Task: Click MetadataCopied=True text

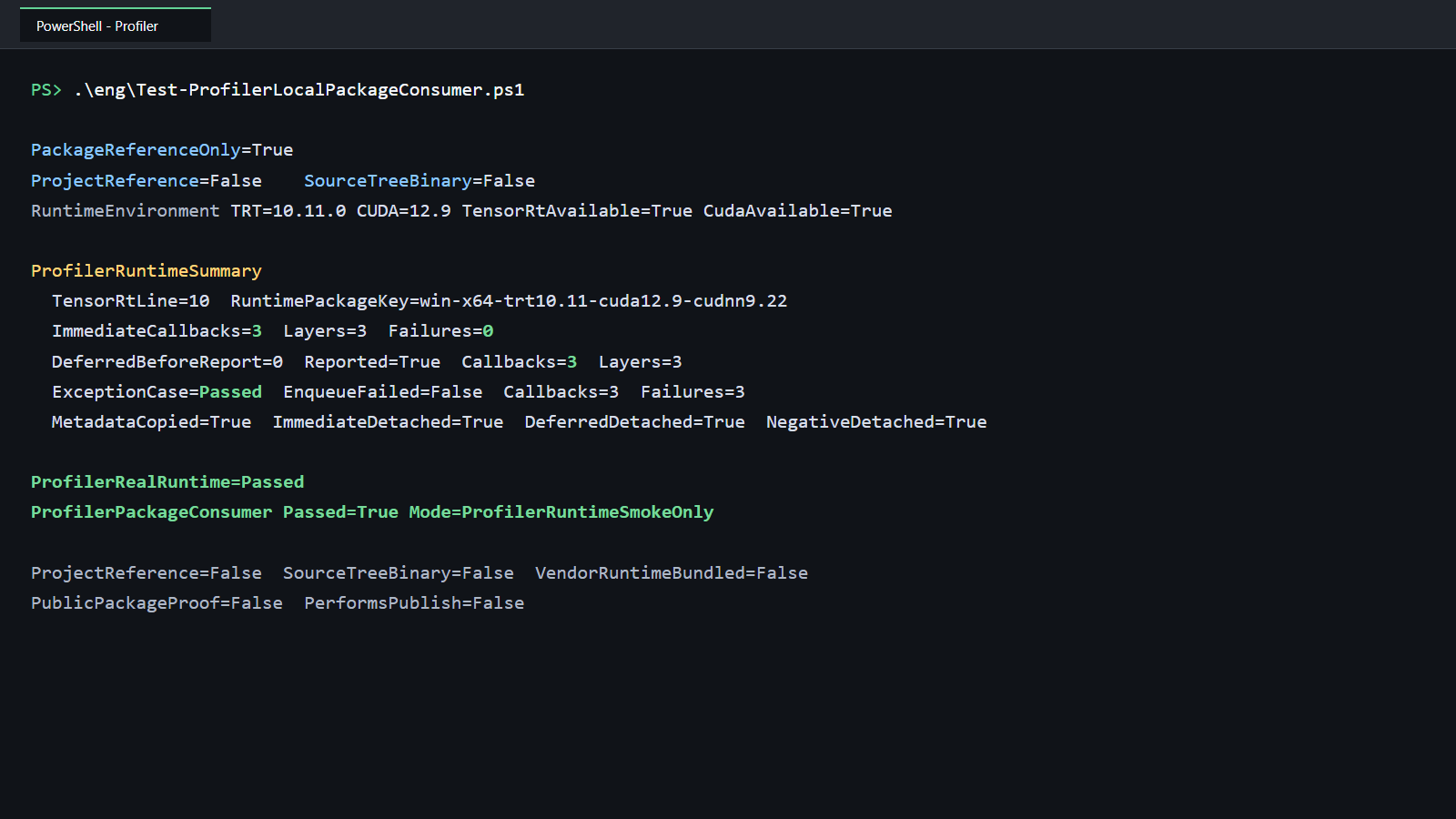Action: pos(152,422)
